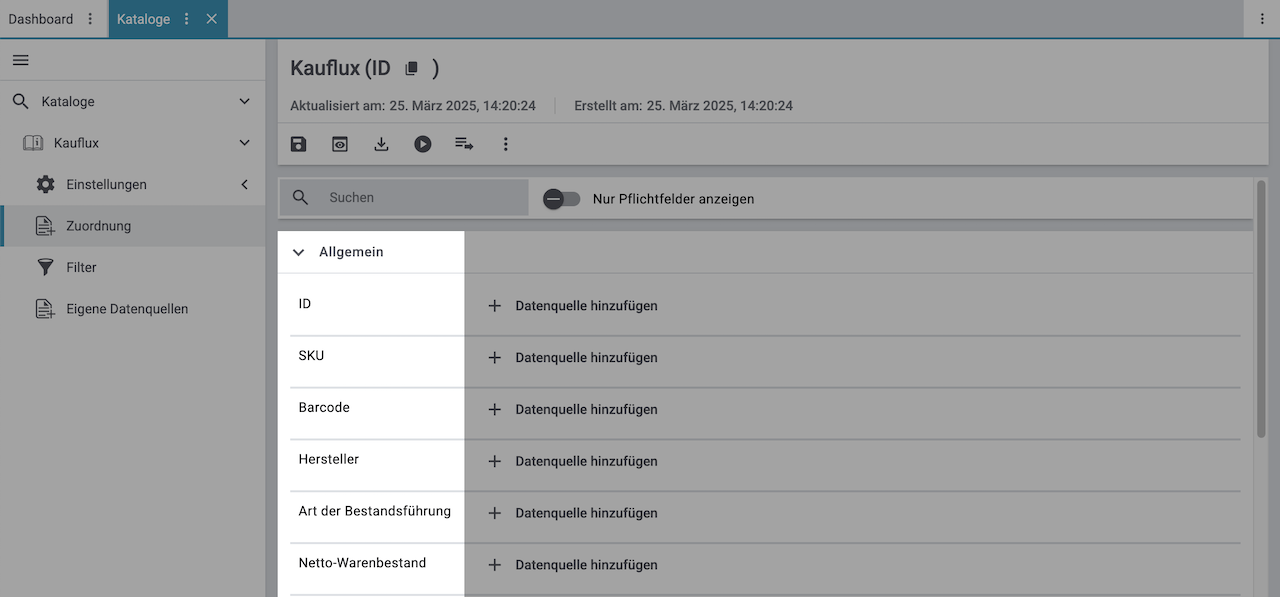Click the download catalog icon
Screen dimensions: 1280x597
(x=381, y=144)
